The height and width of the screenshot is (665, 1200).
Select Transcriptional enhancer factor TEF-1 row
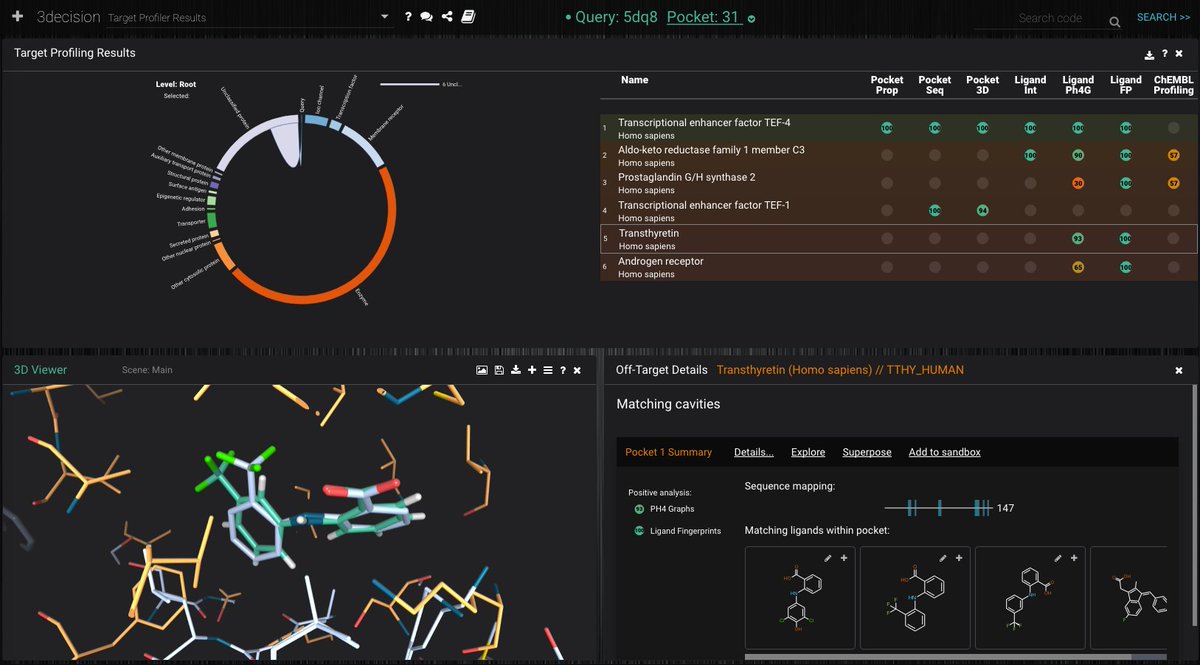pos(899,211)
